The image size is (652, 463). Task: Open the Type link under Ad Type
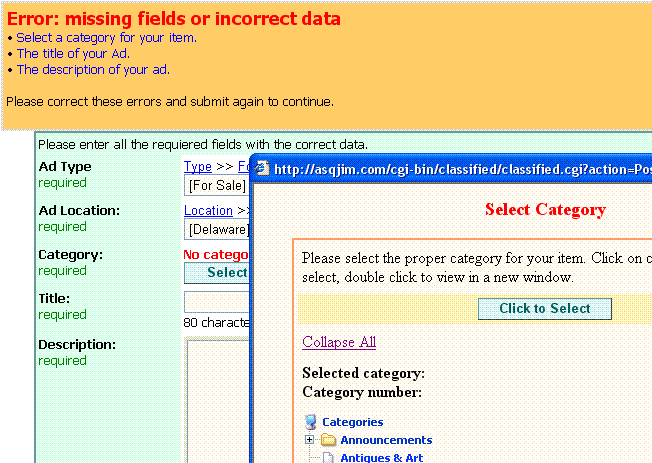point(198,167)
